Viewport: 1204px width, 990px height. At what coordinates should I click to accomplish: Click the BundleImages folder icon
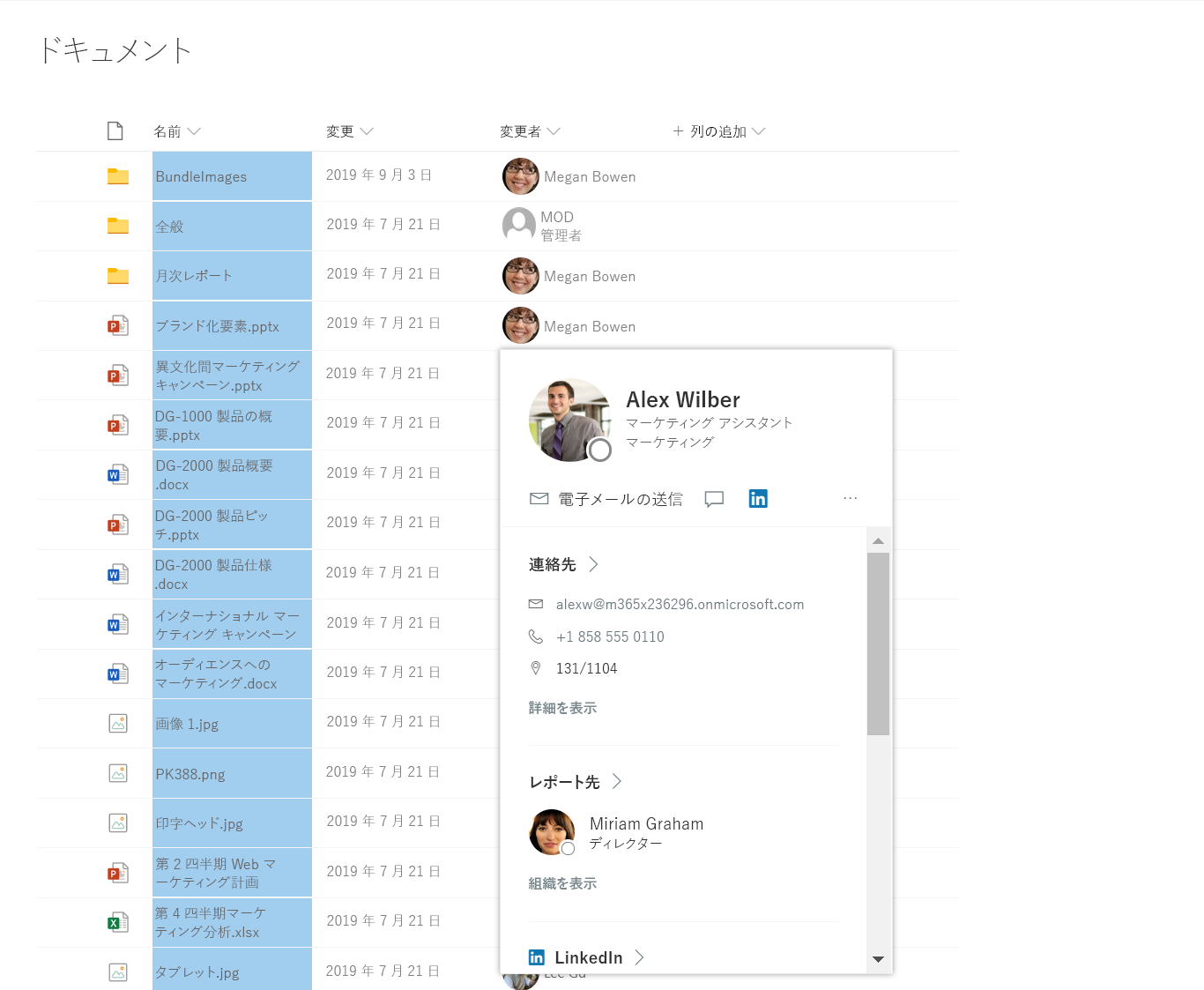click(x=118, y=176)
